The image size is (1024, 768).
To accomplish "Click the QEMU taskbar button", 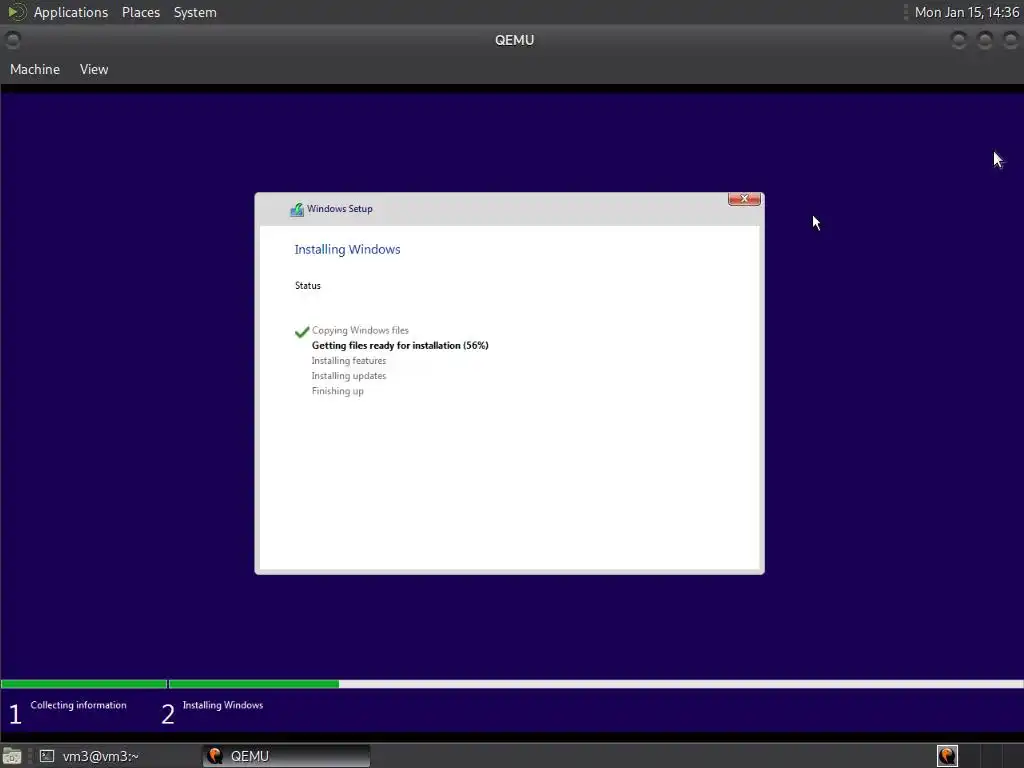I will pyautogui.click(x=286, y=756).
